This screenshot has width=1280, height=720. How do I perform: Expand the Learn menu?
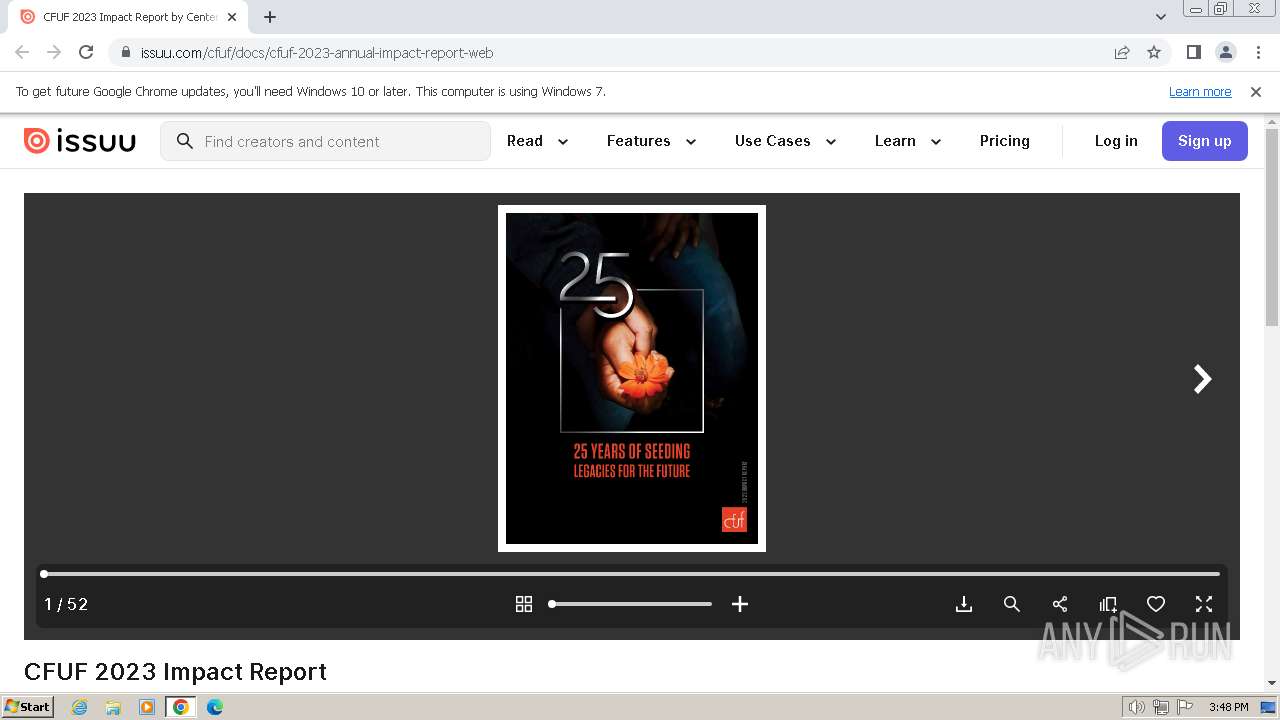point(908,141)
